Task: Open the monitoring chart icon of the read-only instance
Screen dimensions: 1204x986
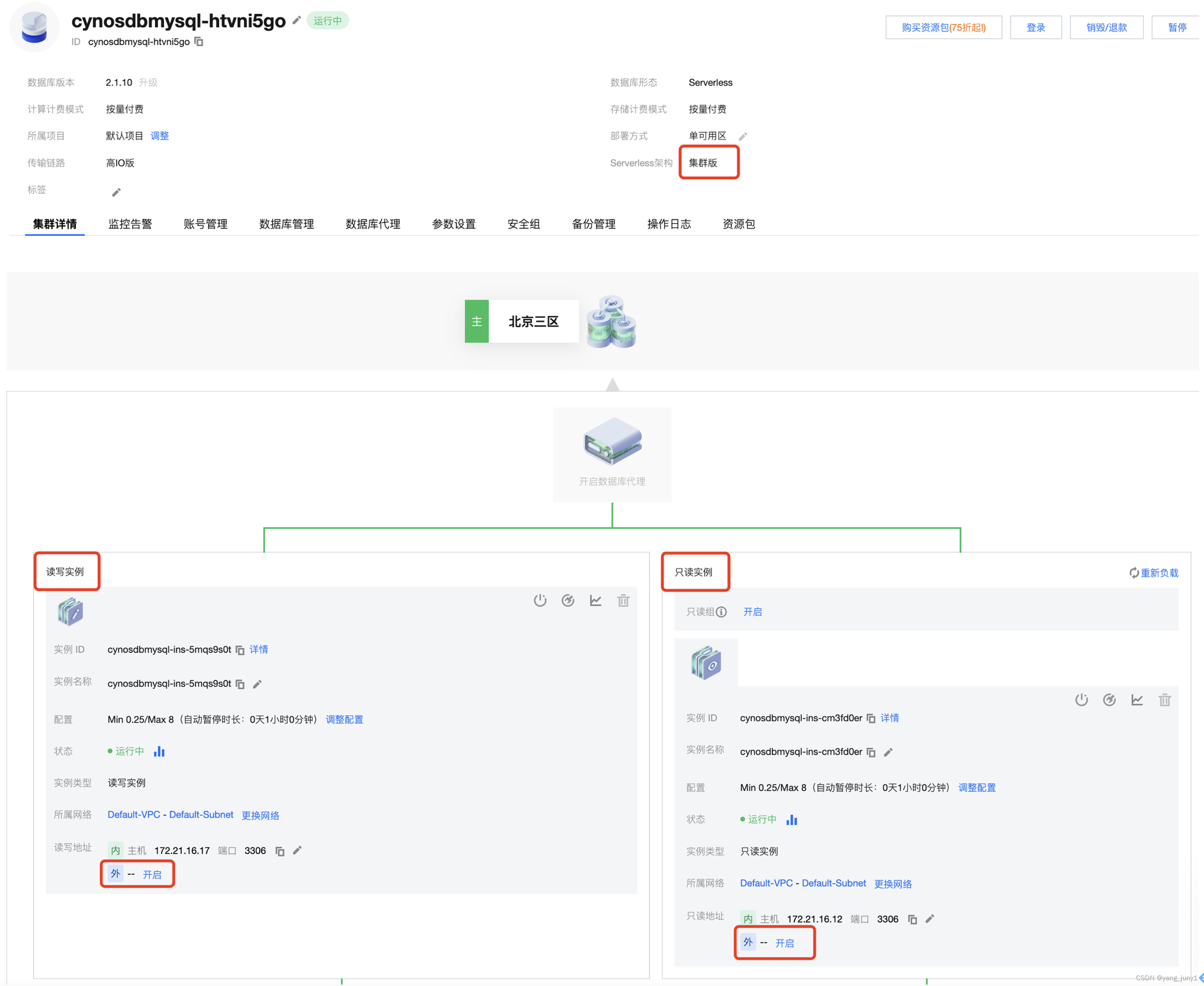Action: (x=1137, y=700)
